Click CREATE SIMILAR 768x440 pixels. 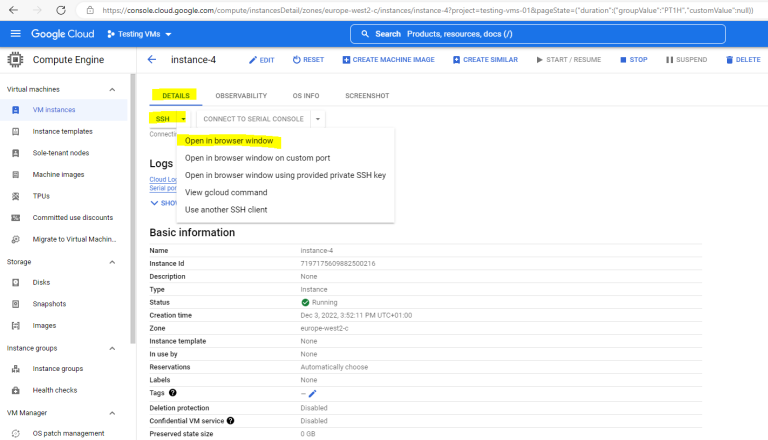485,60
